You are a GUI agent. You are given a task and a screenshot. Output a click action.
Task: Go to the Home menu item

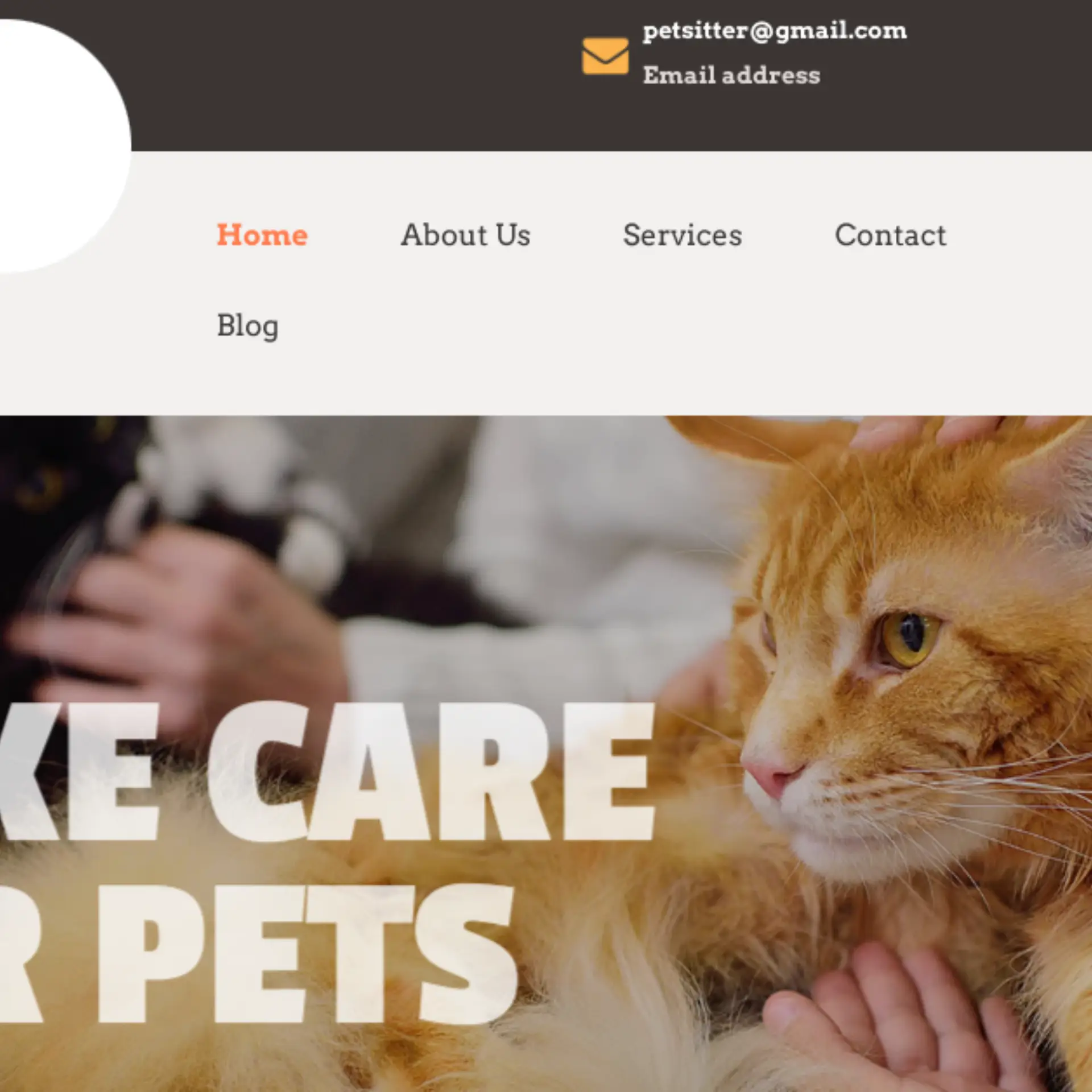point(262,235)
